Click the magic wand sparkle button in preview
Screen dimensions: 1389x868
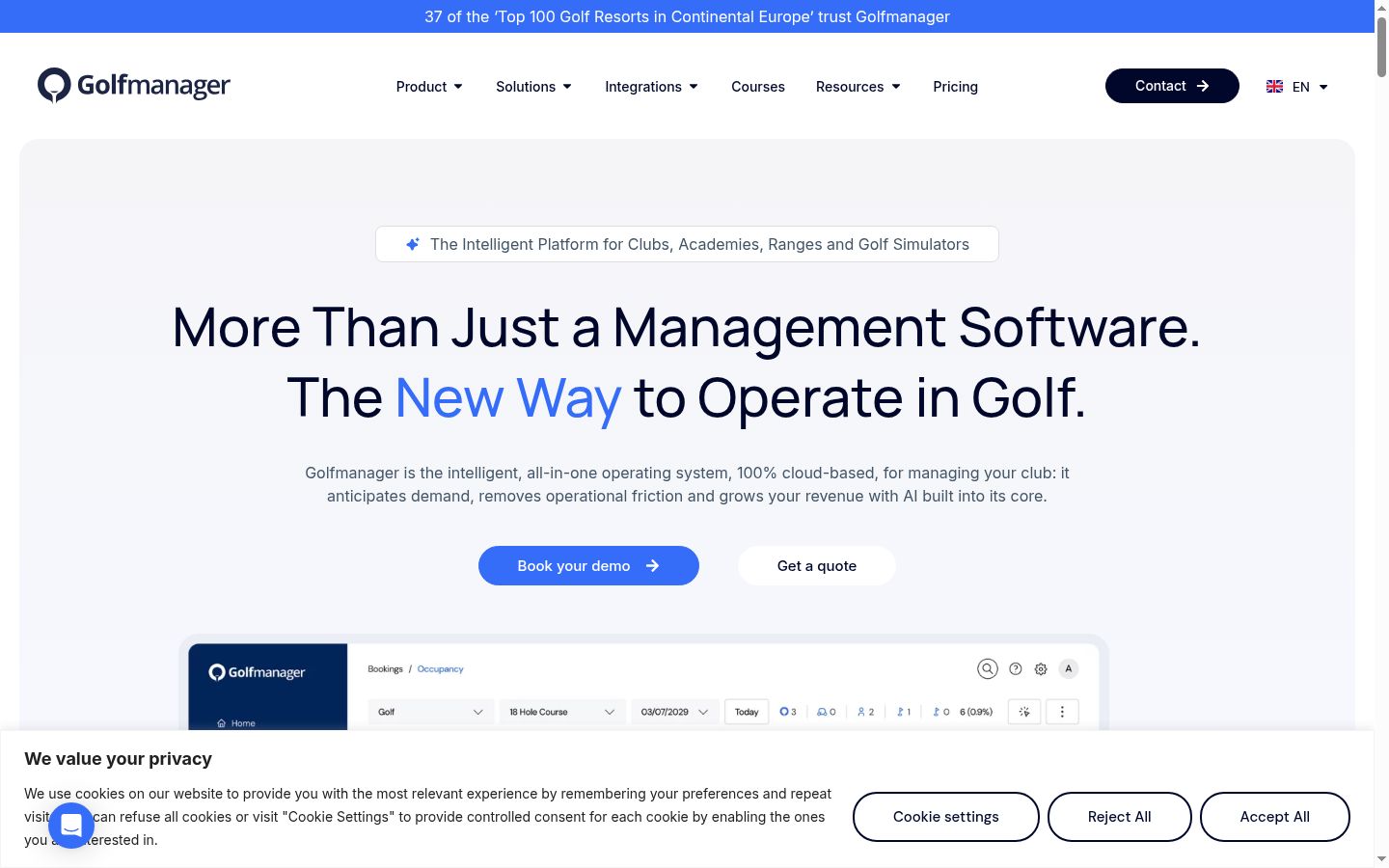point(1024,712)
